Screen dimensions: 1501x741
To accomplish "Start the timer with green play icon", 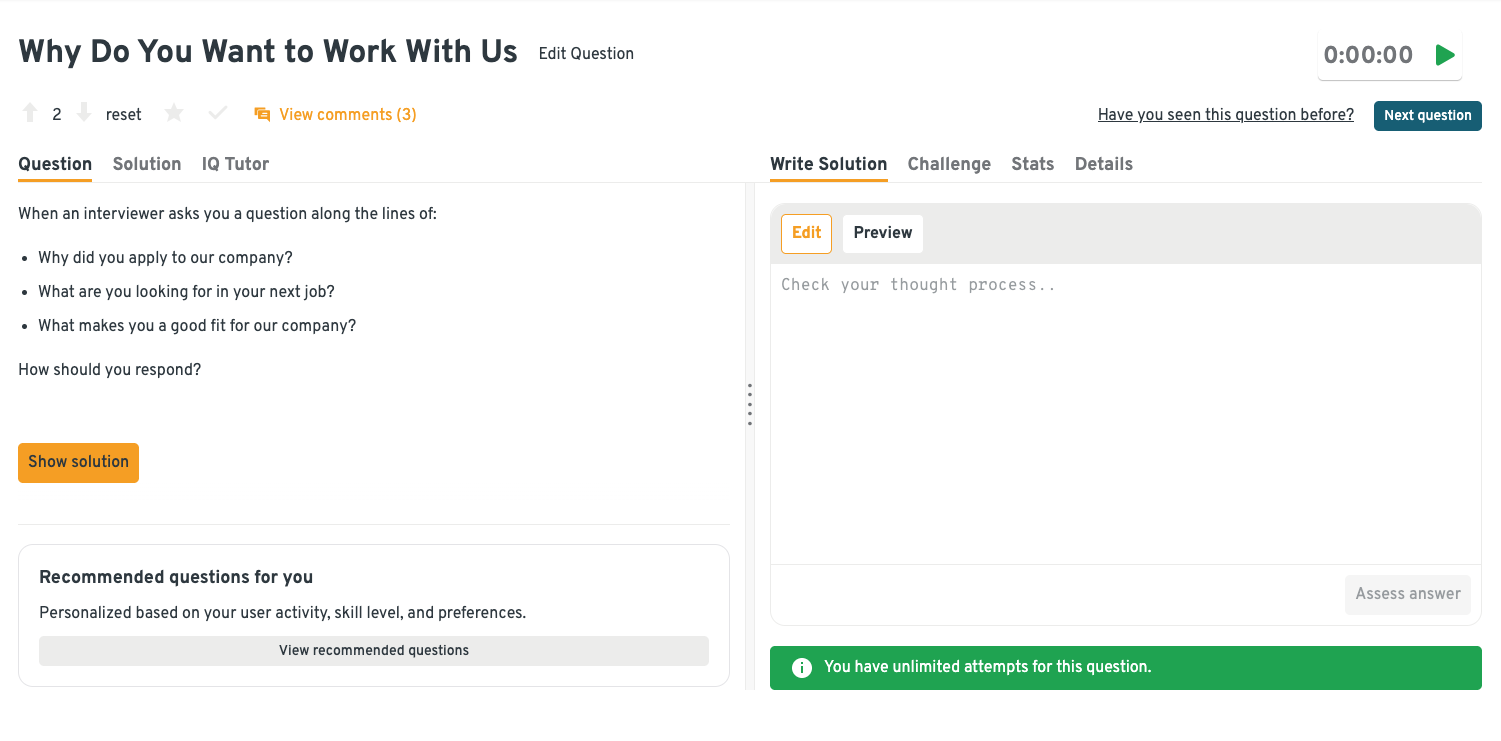I will click(x=1445, y=55).
